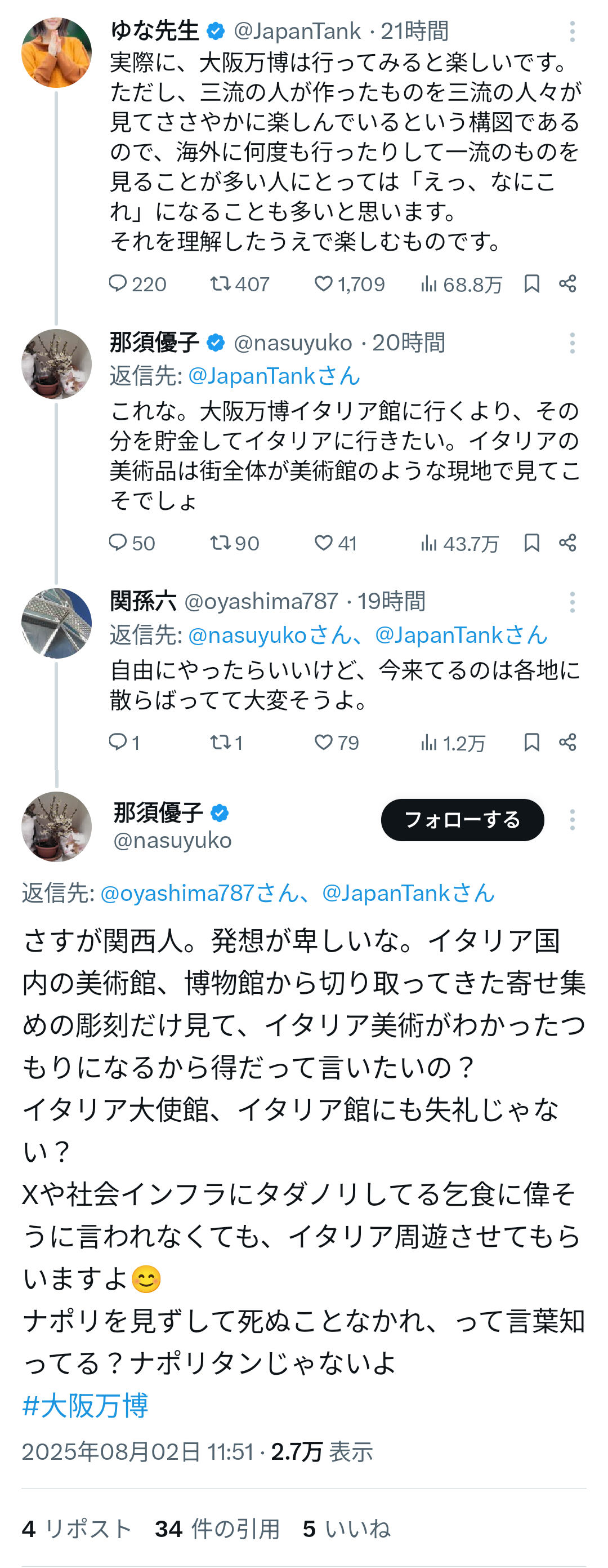Viewport: 608px width, 1568px height.
Task: View the 4 リポスト reposts list
Action: click(77, 1529)
